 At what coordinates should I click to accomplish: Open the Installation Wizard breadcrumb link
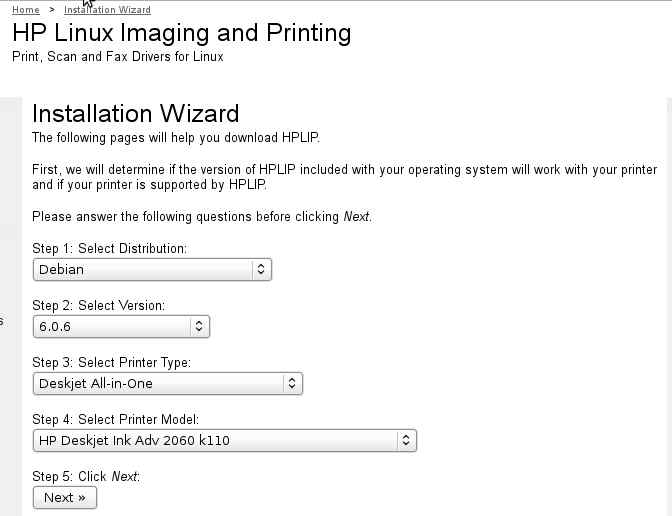[107, 10]
